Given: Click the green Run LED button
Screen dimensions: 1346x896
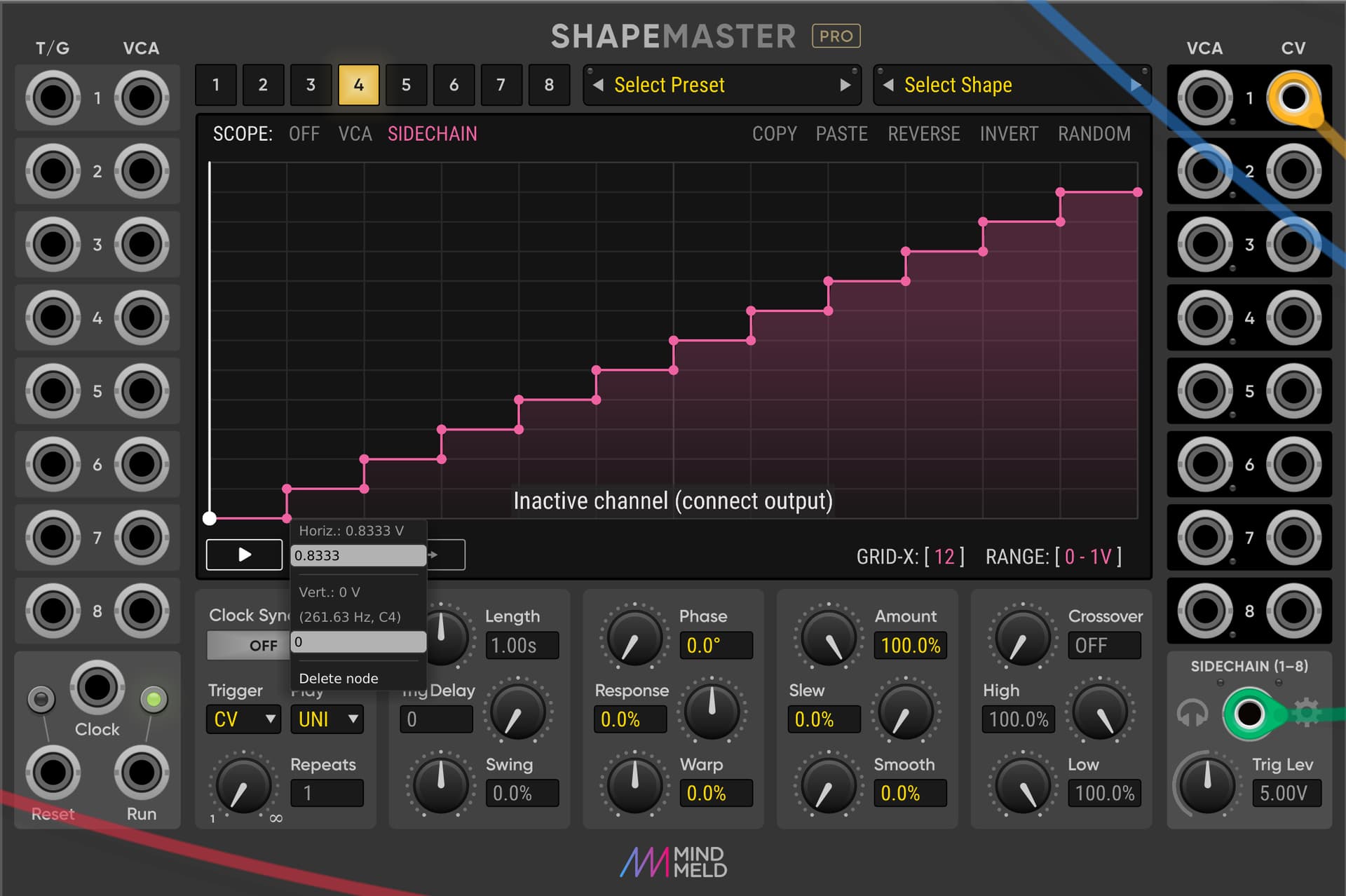Looking at the screenshot, I should pos(154,699).
